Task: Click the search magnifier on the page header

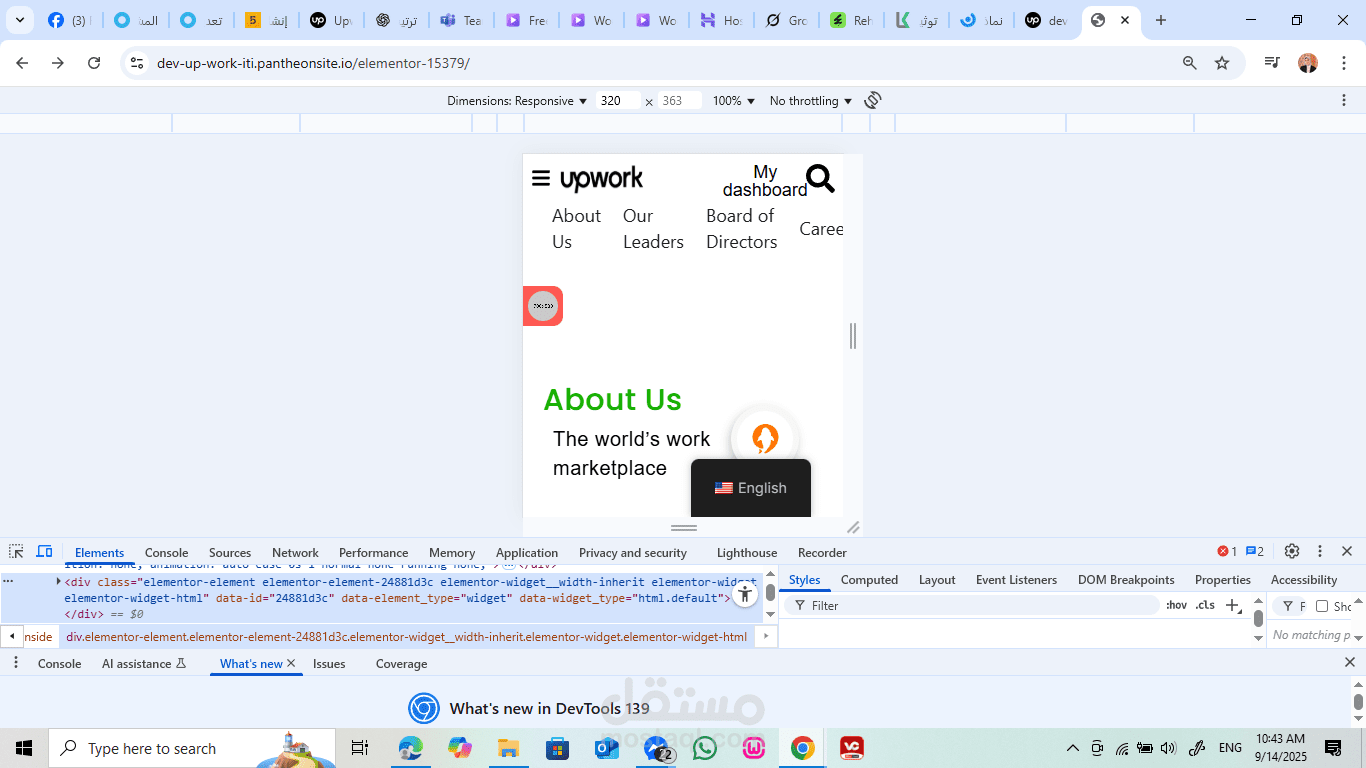Action: pyautogui.click(x=820, y=179)
